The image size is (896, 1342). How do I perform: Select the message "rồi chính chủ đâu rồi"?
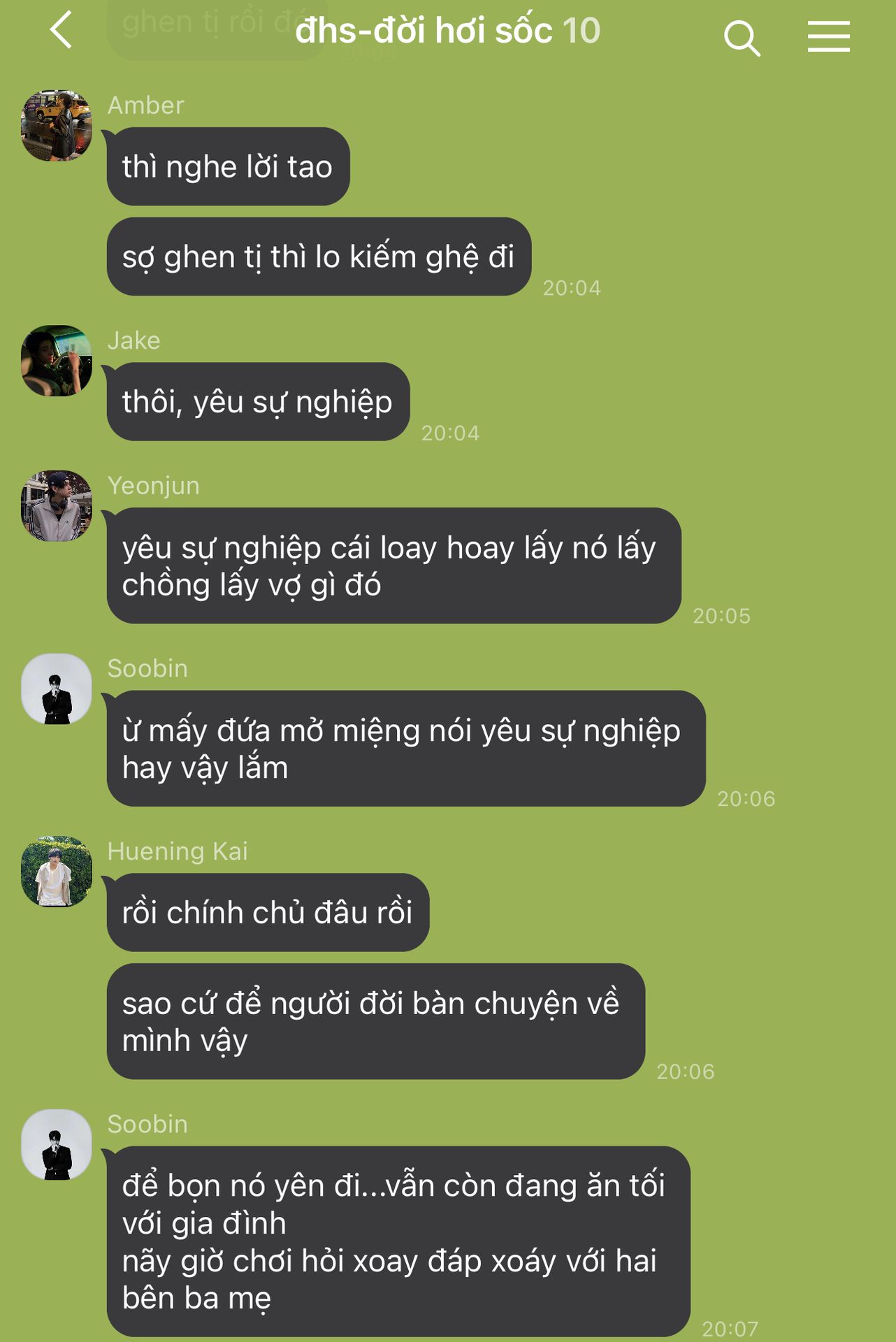click(268, 912)
